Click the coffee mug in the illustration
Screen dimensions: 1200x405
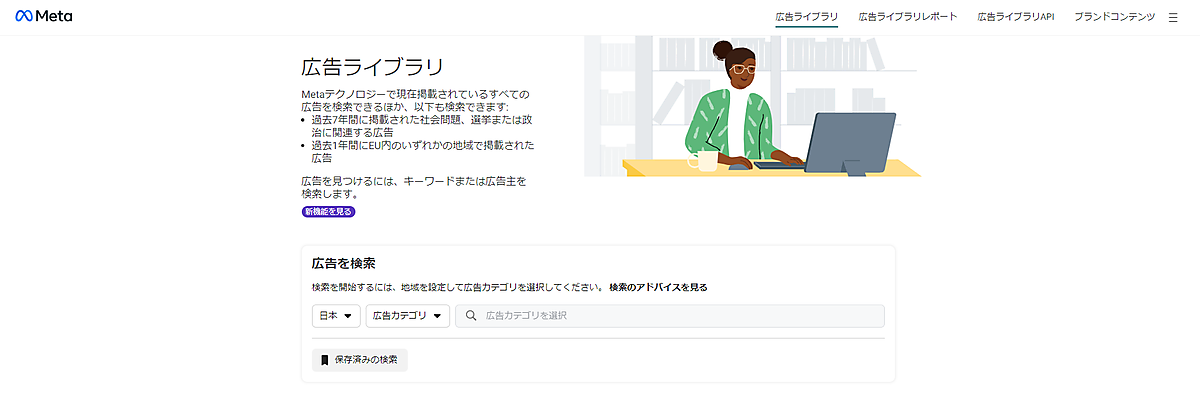(704, 161)
